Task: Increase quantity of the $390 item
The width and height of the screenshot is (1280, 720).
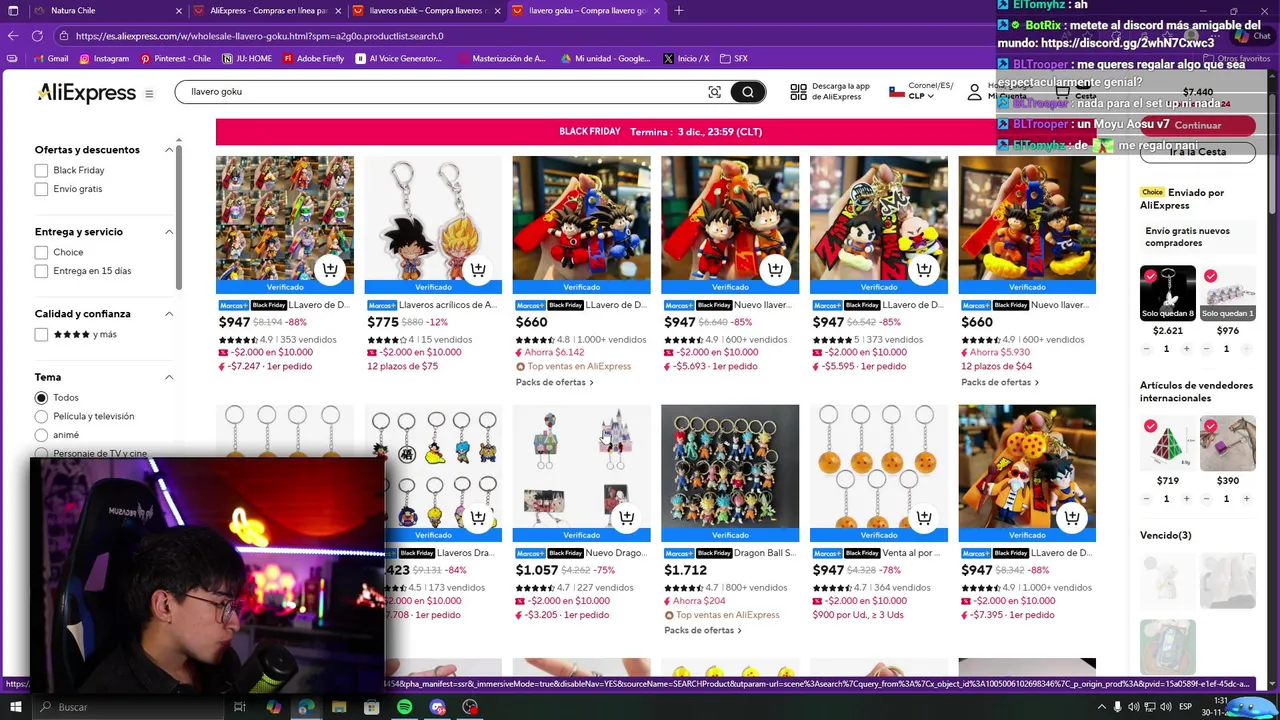Action: point(1246,499)
